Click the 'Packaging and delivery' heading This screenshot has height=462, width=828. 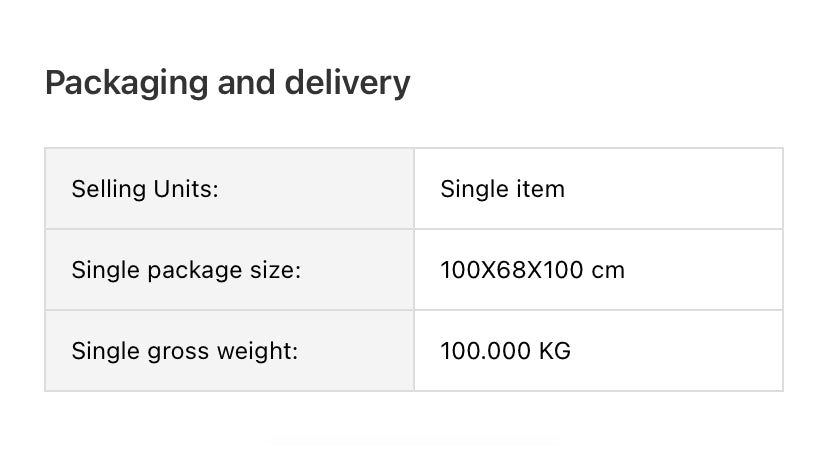point(227,82)
